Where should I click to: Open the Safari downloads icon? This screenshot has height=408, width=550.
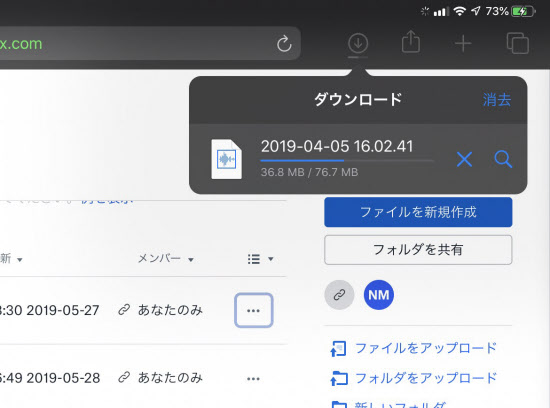click(x=358, y=43)
